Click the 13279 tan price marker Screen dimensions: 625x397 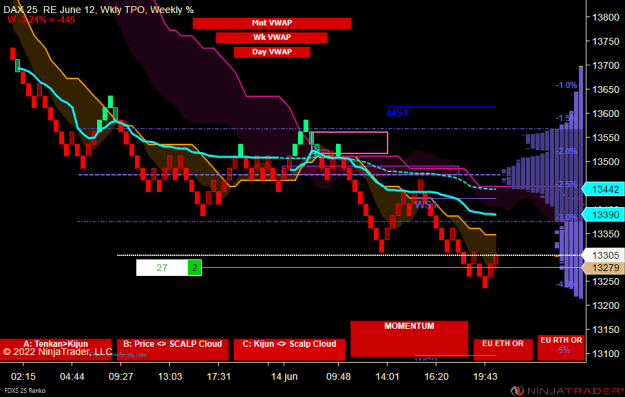pyautogui.click(x=603, y=267)
